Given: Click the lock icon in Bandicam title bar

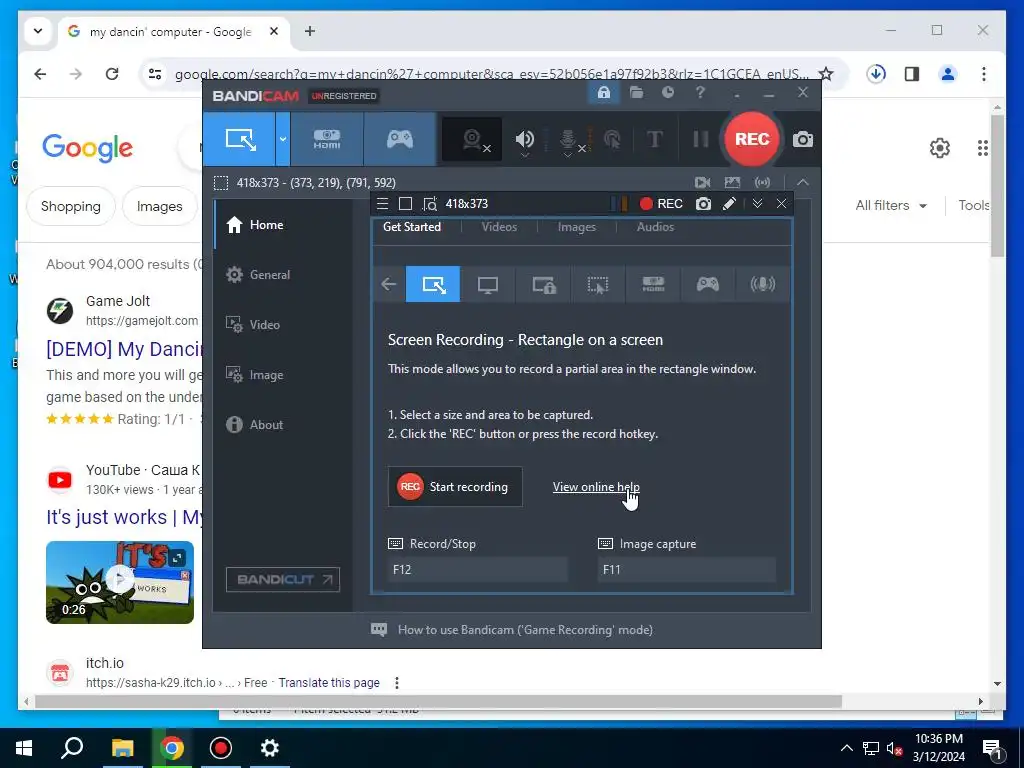Looking at the screenshot, I should point(603,93).
